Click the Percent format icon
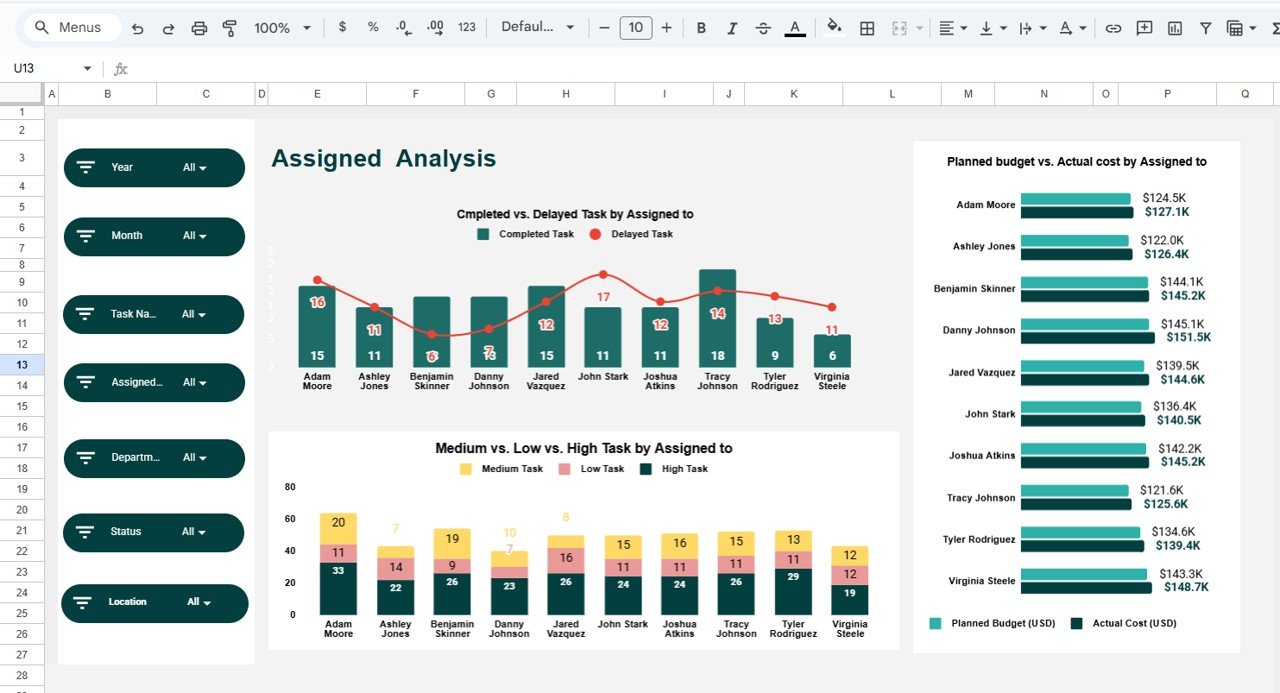Image resolution: width=1280 pixels, height=693 pixels. 372,28
